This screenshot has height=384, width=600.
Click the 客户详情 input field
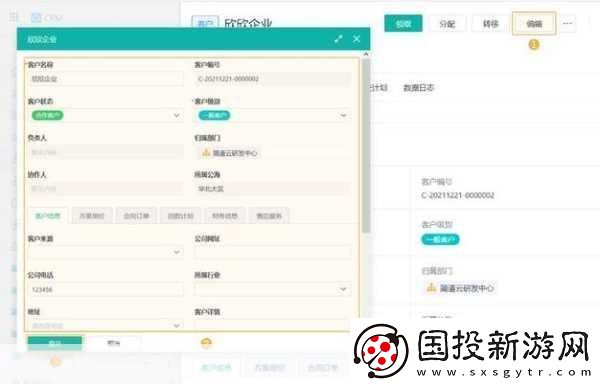point(272,325)
